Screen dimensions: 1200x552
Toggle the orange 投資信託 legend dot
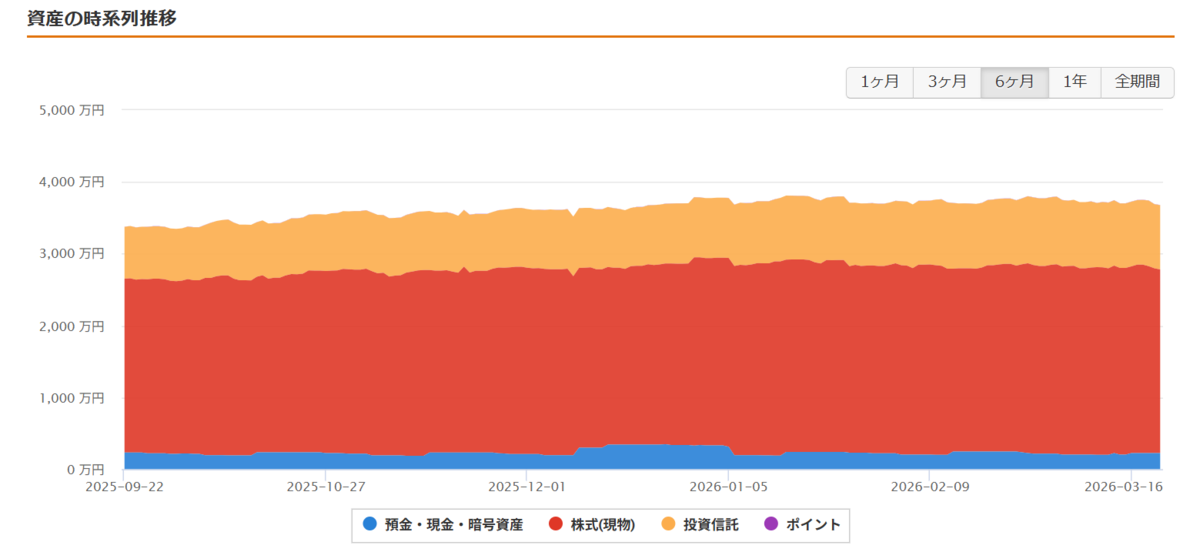669,524
